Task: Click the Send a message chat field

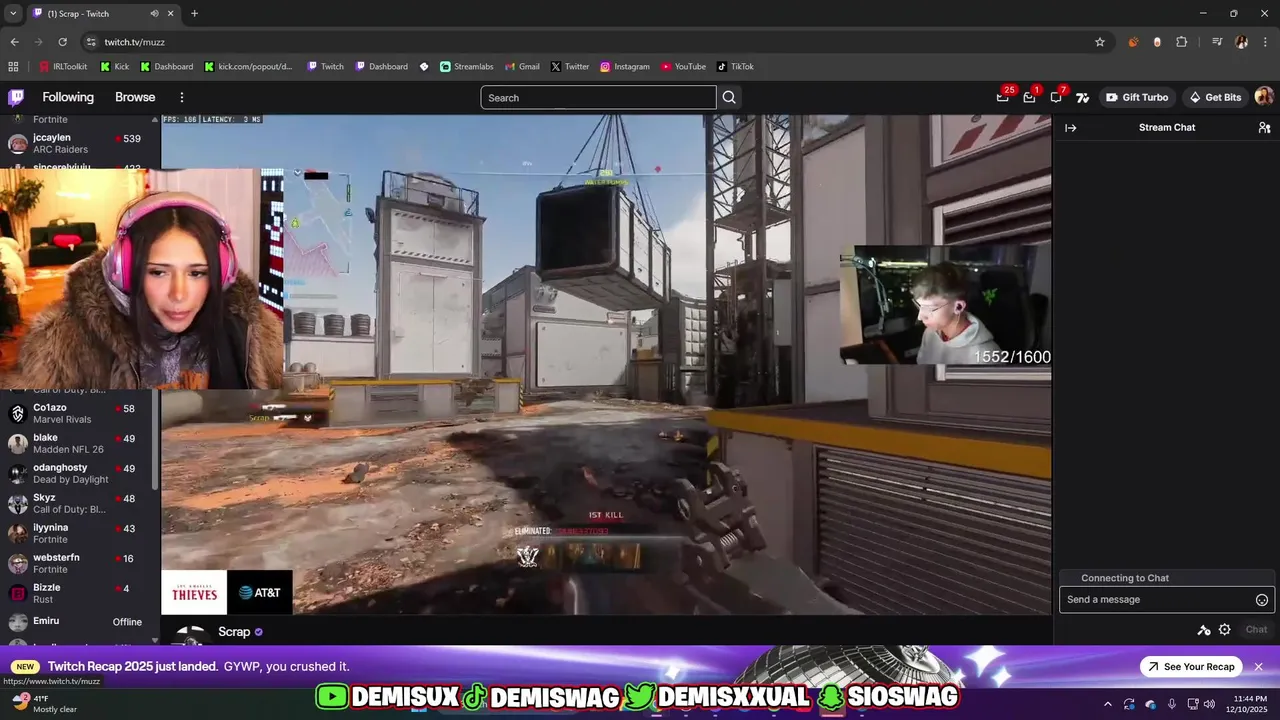Action: 1166,599
